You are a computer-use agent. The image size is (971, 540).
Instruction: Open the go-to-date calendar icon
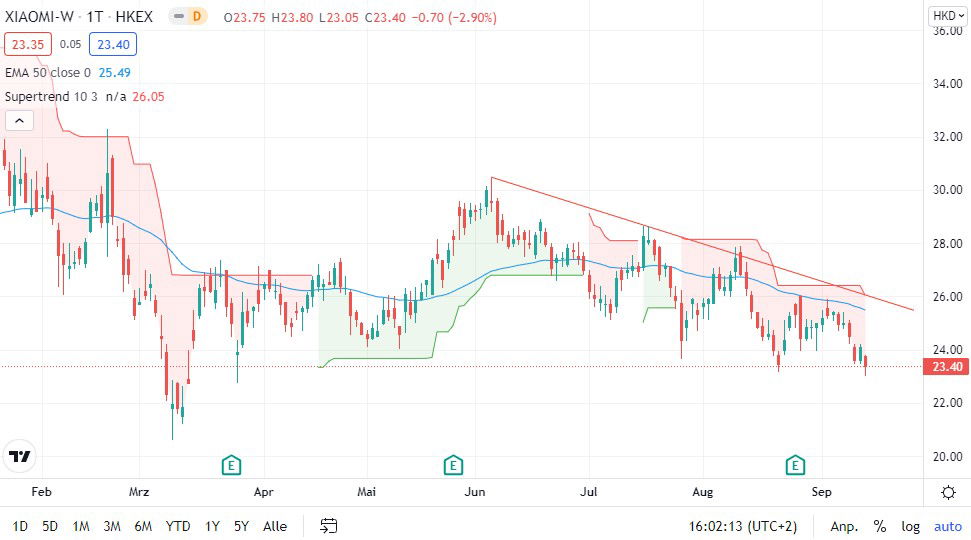point(328,526)
